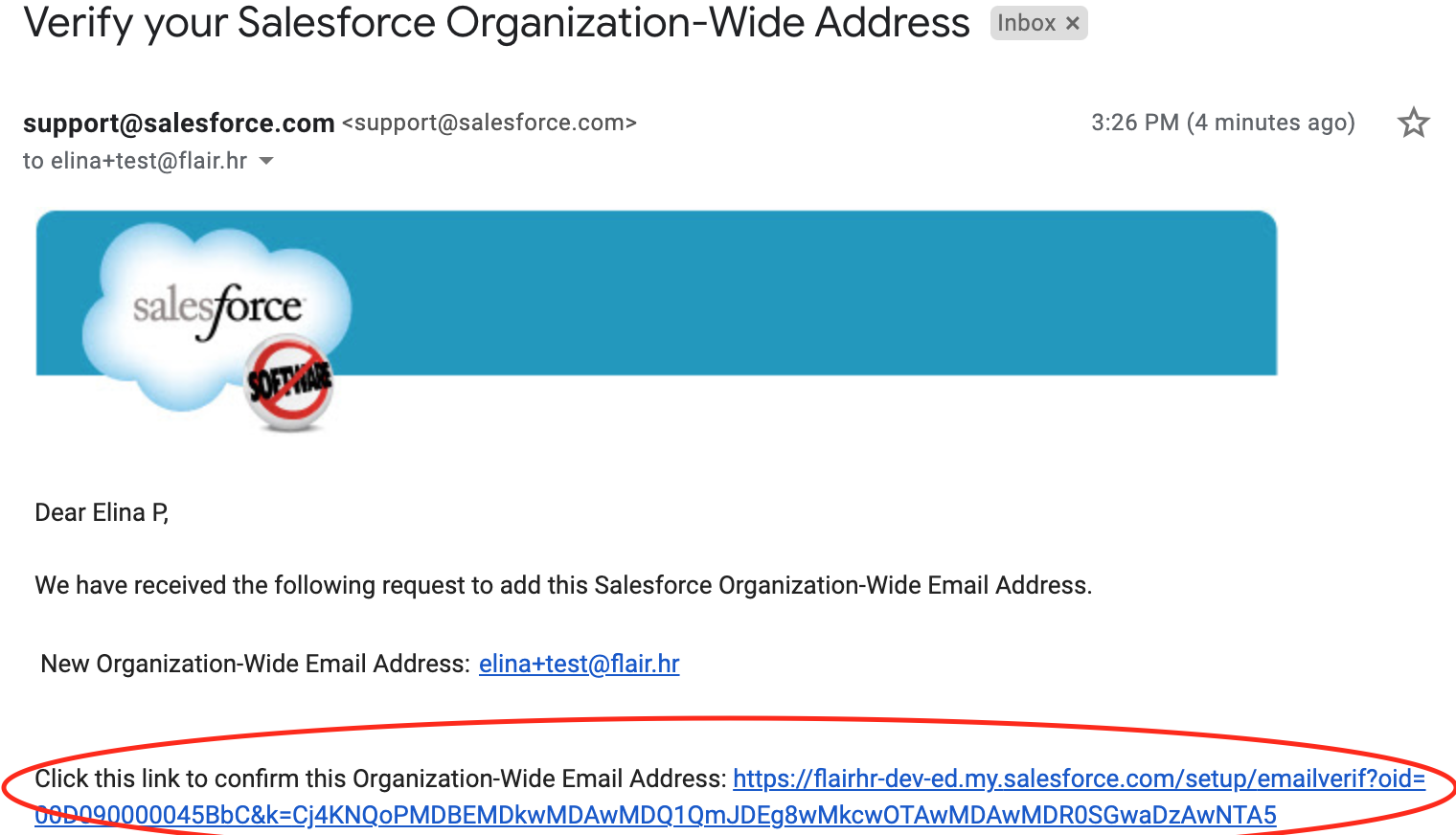Click the "(4 minutes ago)" relative time
Viewport: 1456px width, 835px height.
pyautogui.click(x=1271, y=123)
